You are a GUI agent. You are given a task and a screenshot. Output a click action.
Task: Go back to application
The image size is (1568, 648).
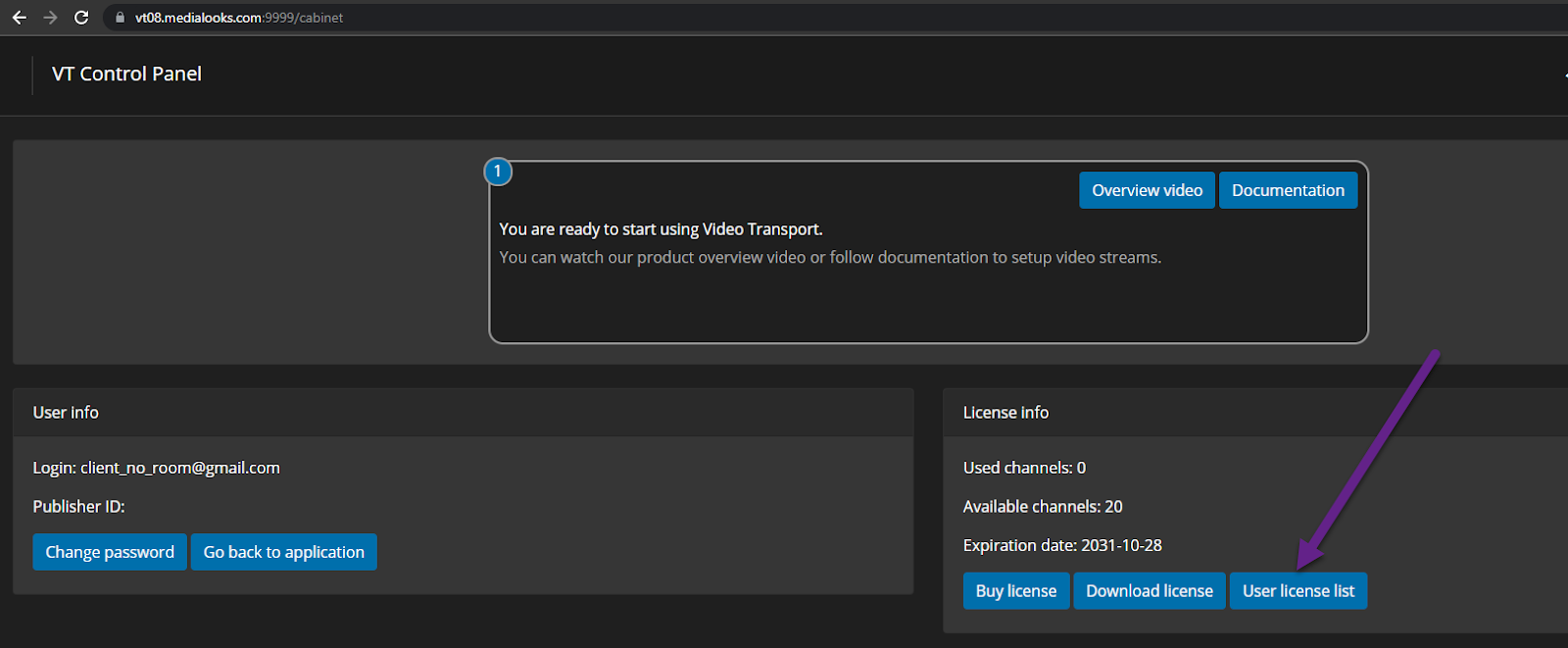pyautogui.click(x=283, y=552)
